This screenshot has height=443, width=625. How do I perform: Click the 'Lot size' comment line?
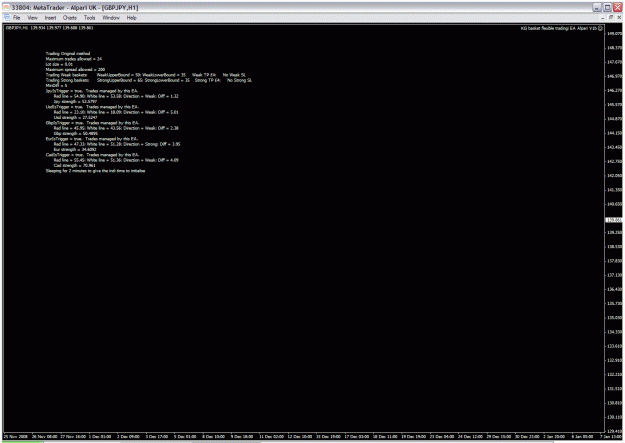[x=59, y=64]
